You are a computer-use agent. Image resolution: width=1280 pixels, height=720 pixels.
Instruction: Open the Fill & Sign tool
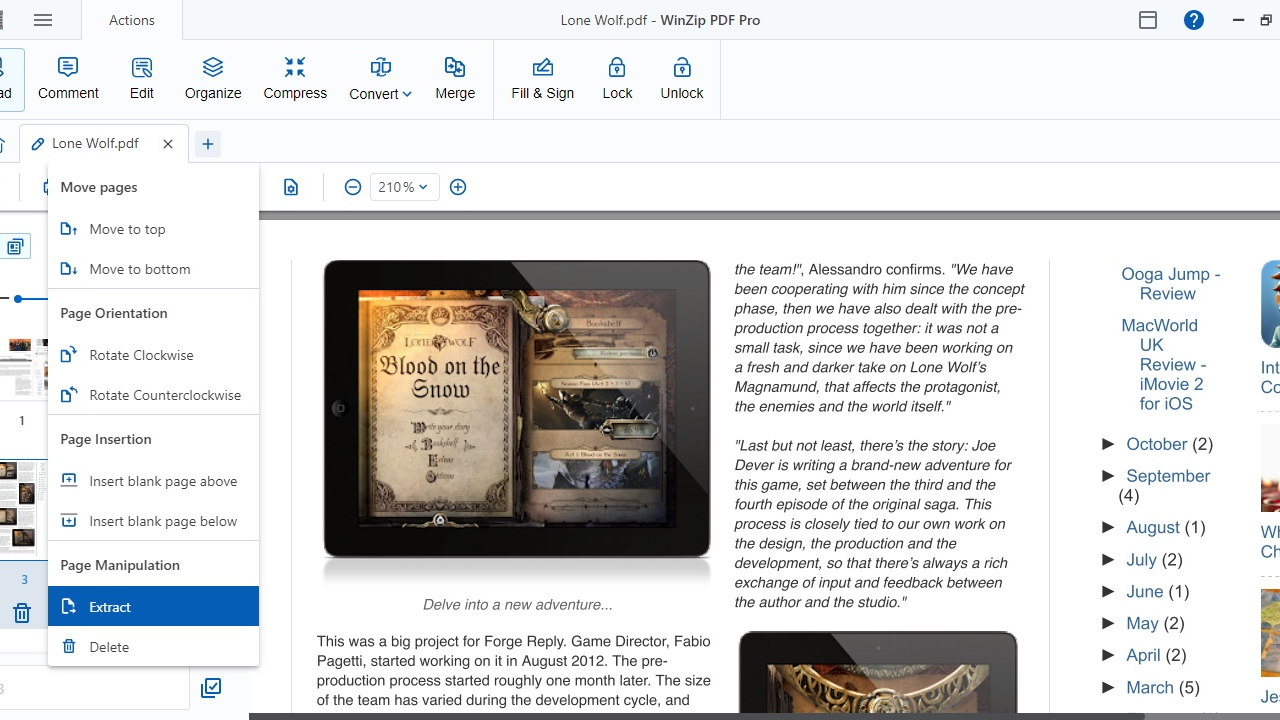tap(543, 78)
